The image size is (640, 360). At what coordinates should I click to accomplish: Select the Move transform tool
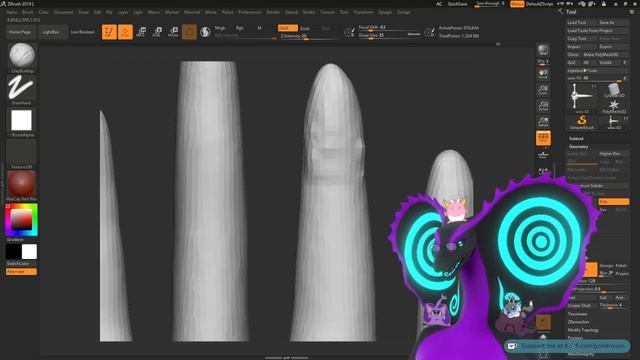(x=141, y=32)
